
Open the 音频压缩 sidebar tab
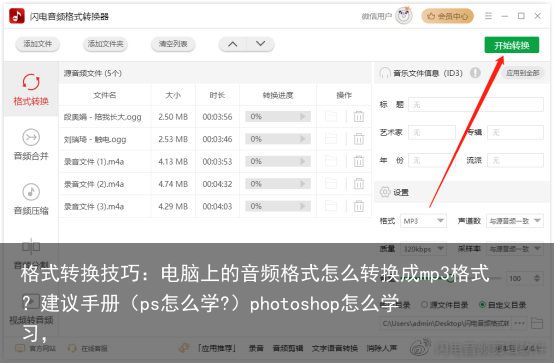tap(31, 199)
